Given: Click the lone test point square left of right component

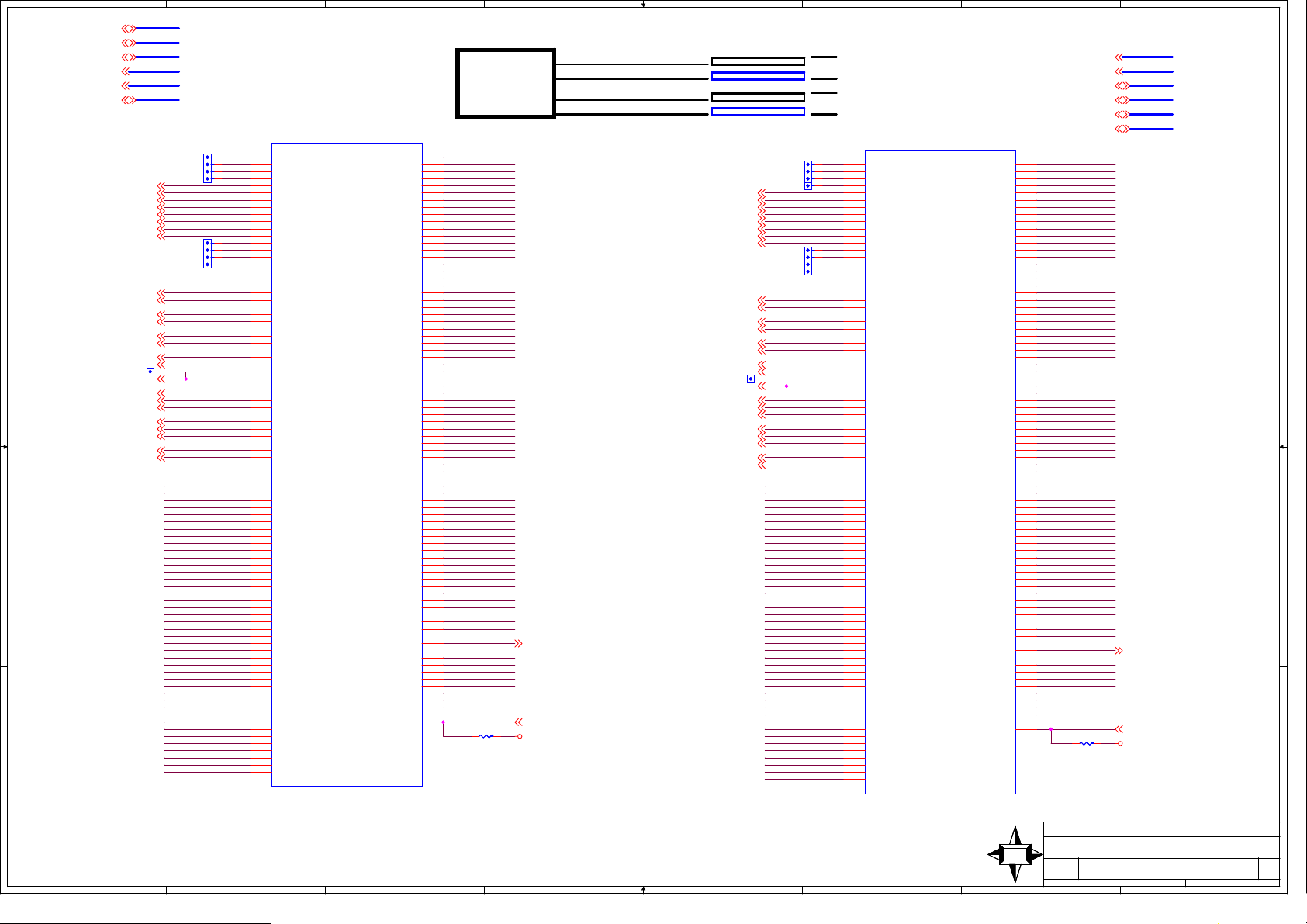Looking at the screenshot, I should tap(751, 379).
